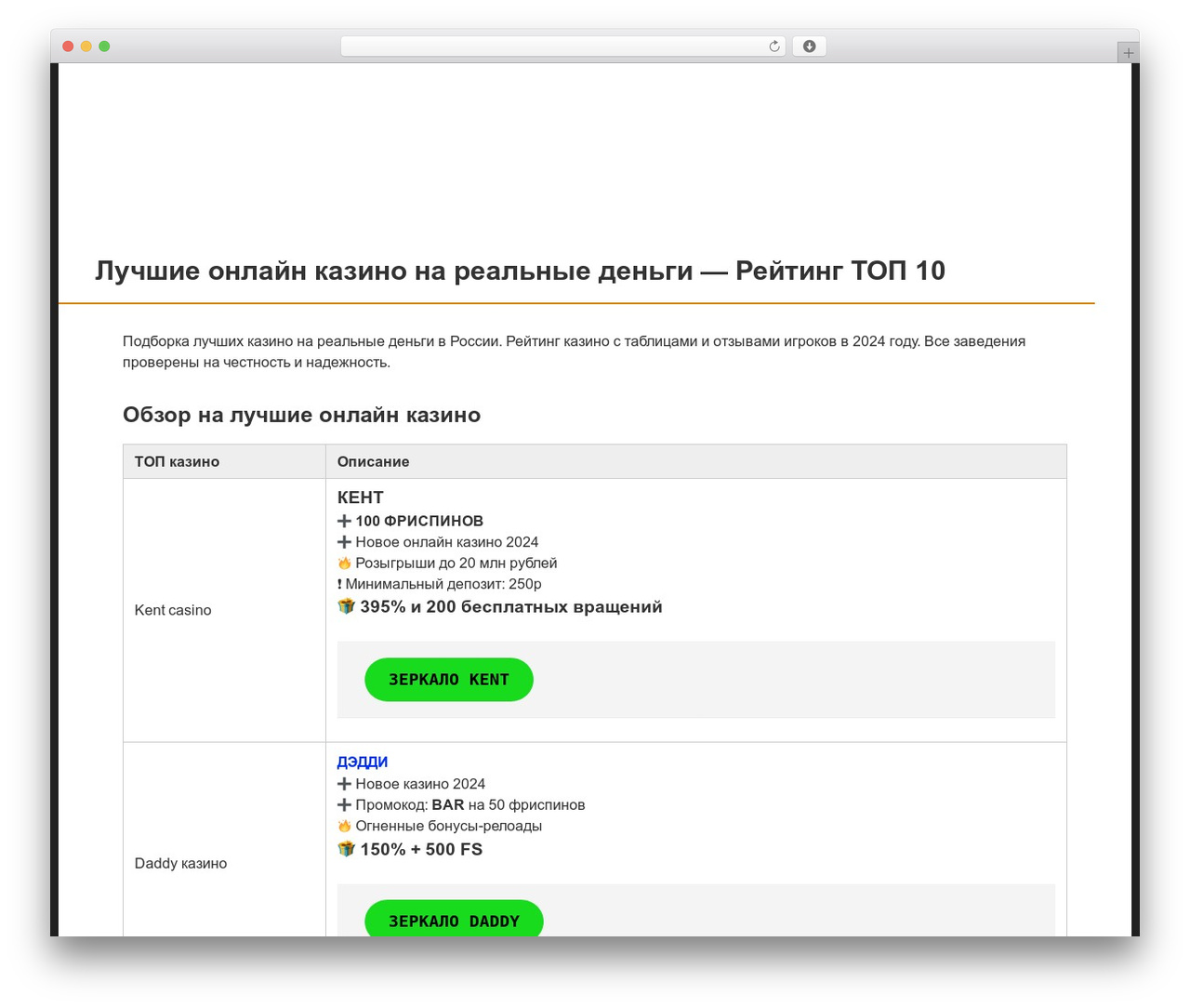Click the text 150% + 500 FS
The height and width of the screenshot is (1008, 1190).
point(421,849)
